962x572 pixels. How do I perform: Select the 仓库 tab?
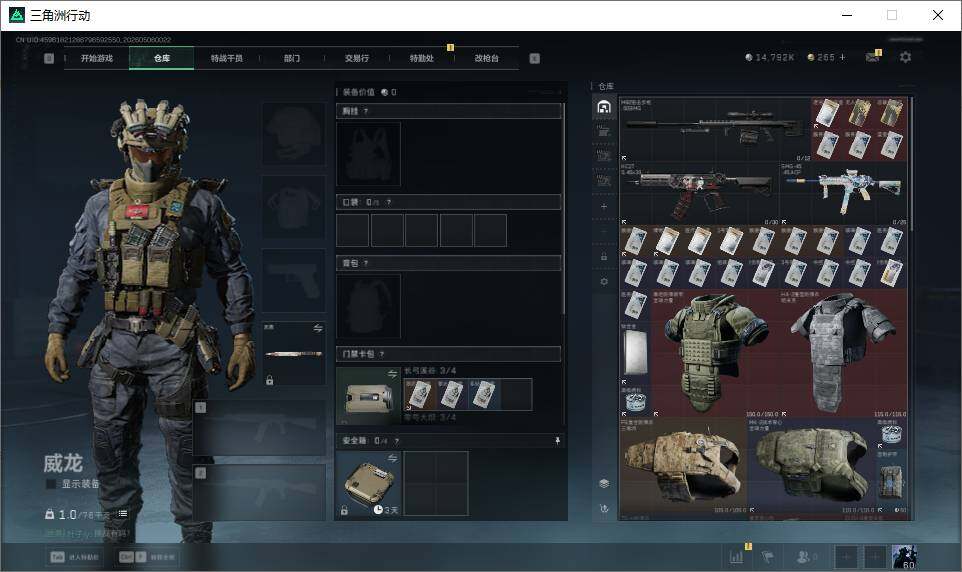pos(162,58)
